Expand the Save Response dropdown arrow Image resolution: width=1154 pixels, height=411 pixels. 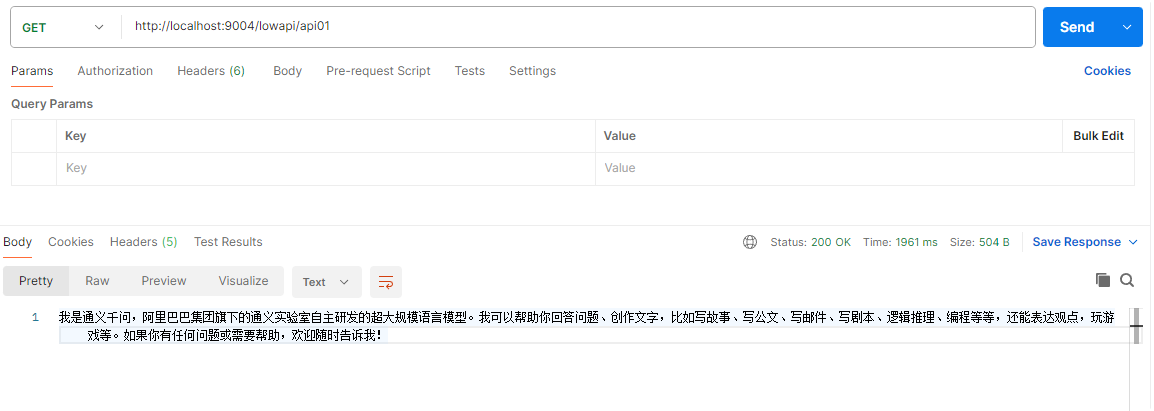point(1133,242)
